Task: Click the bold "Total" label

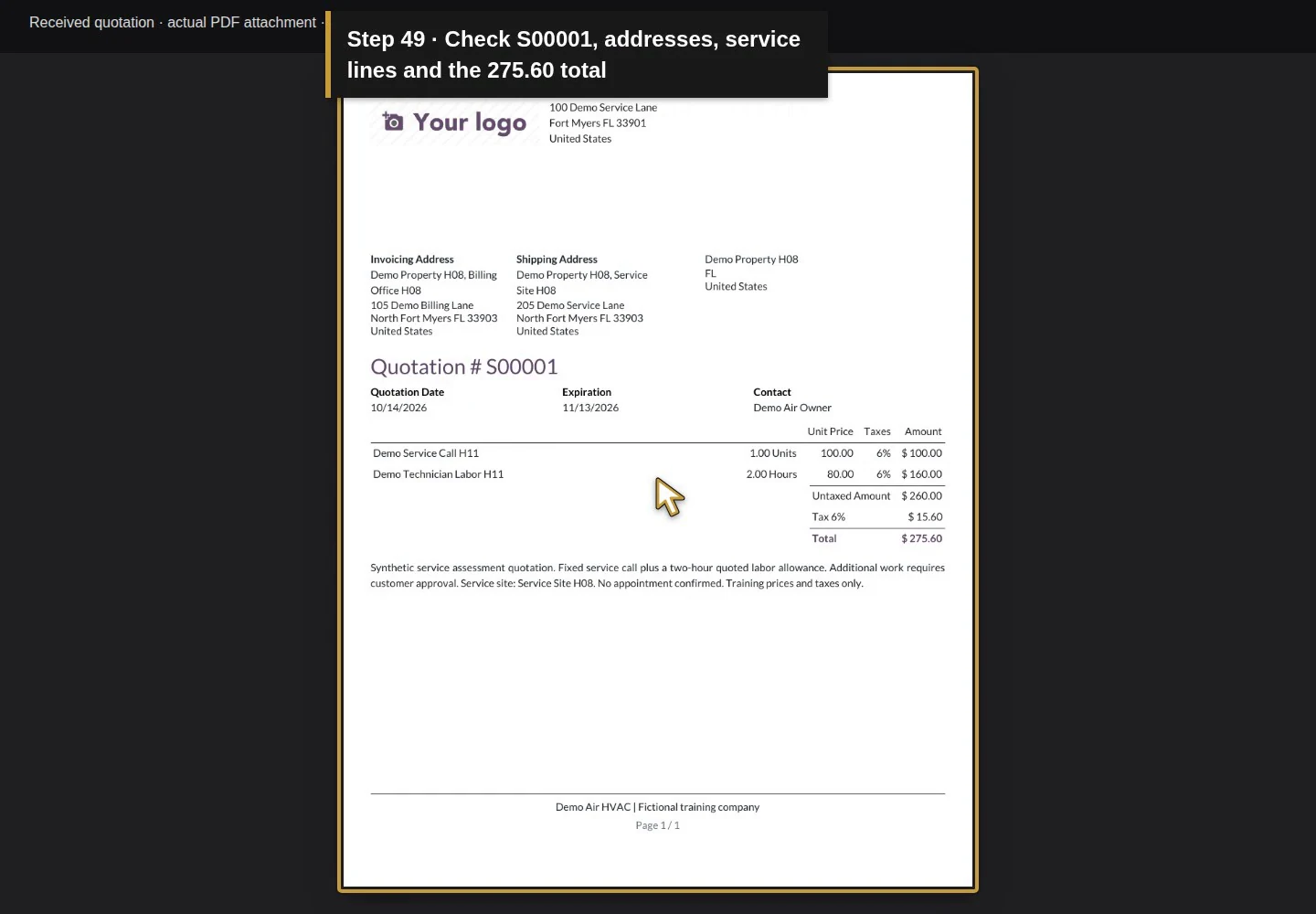Action: coord(824,538)
